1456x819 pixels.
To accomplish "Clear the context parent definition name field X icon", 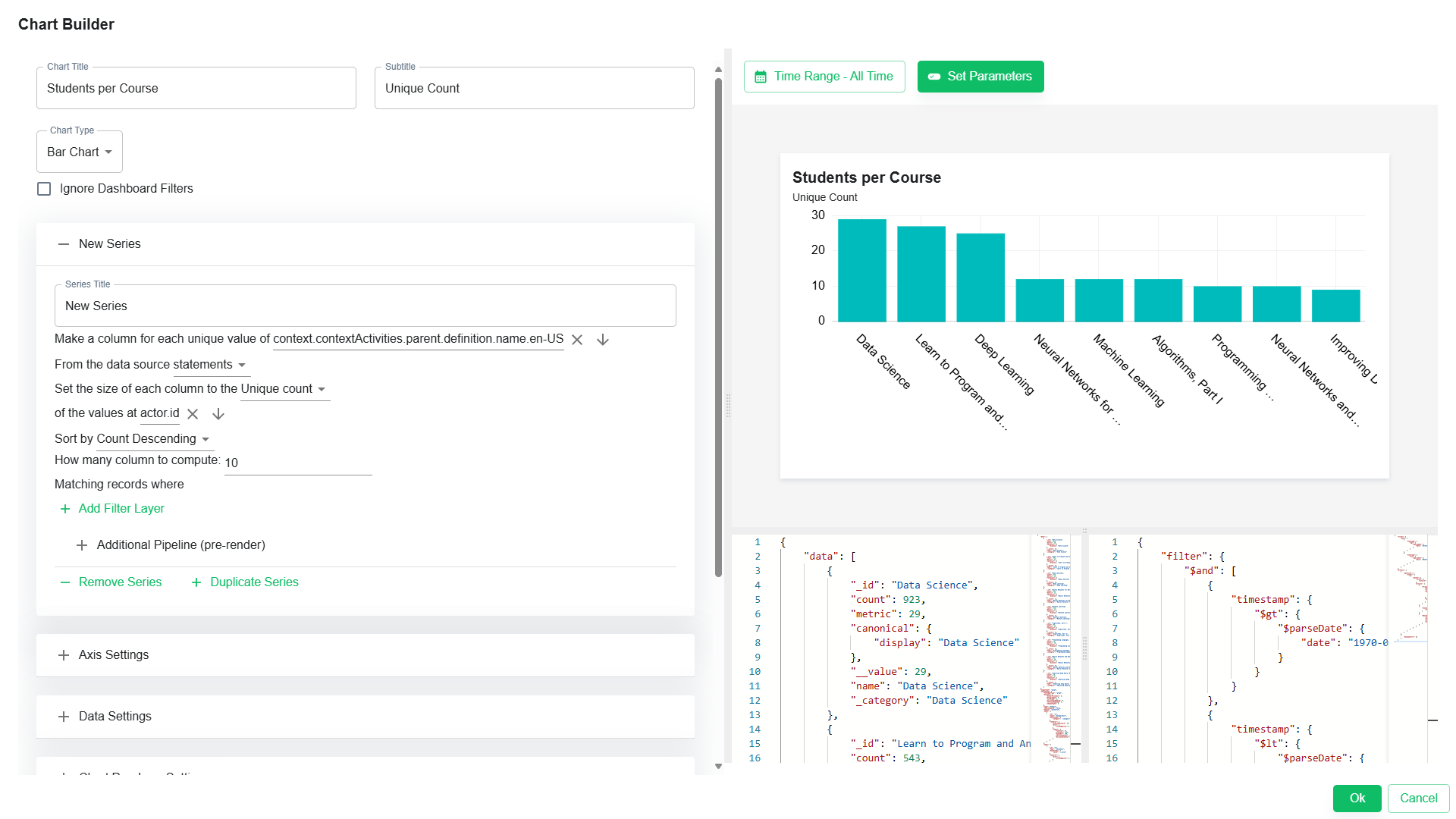I will 577,340.
